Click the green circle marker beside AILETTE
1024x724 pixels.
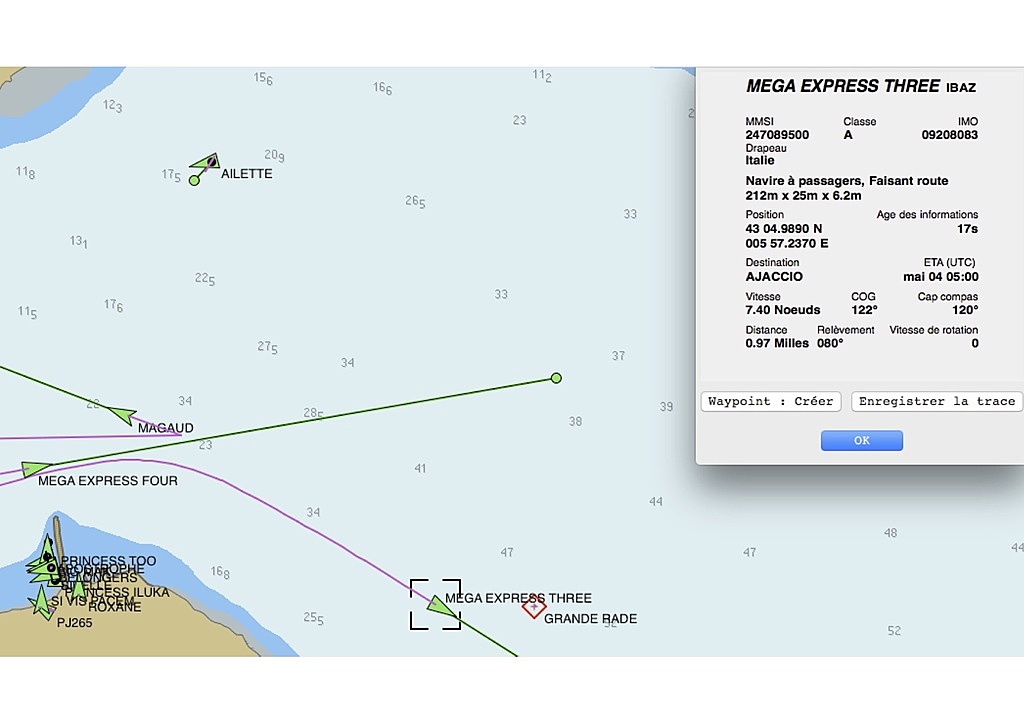[194, 180]
